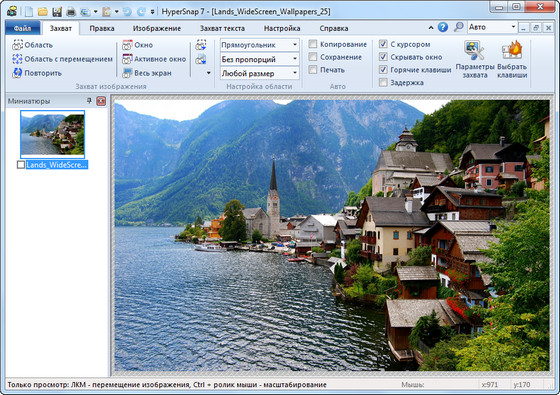Click the Save icon in quick access toolbar
The height and width of the screenshot is (395, 560).
(x=57, y=12)
